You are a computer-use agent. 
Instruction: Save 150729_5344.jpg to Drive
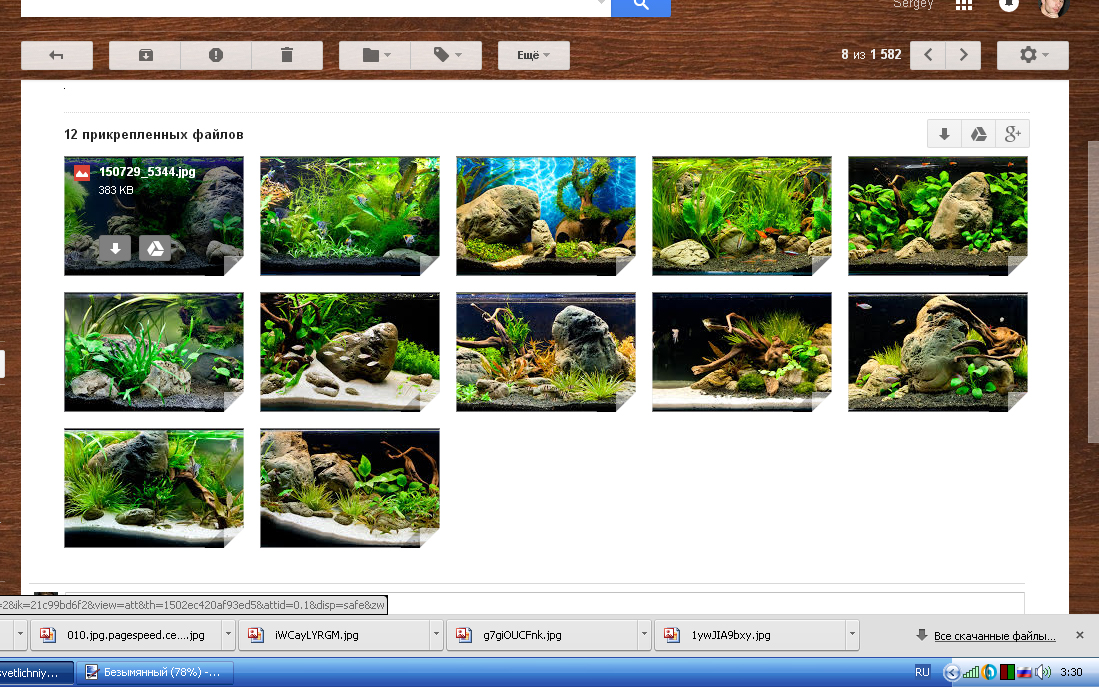[154, 248]
